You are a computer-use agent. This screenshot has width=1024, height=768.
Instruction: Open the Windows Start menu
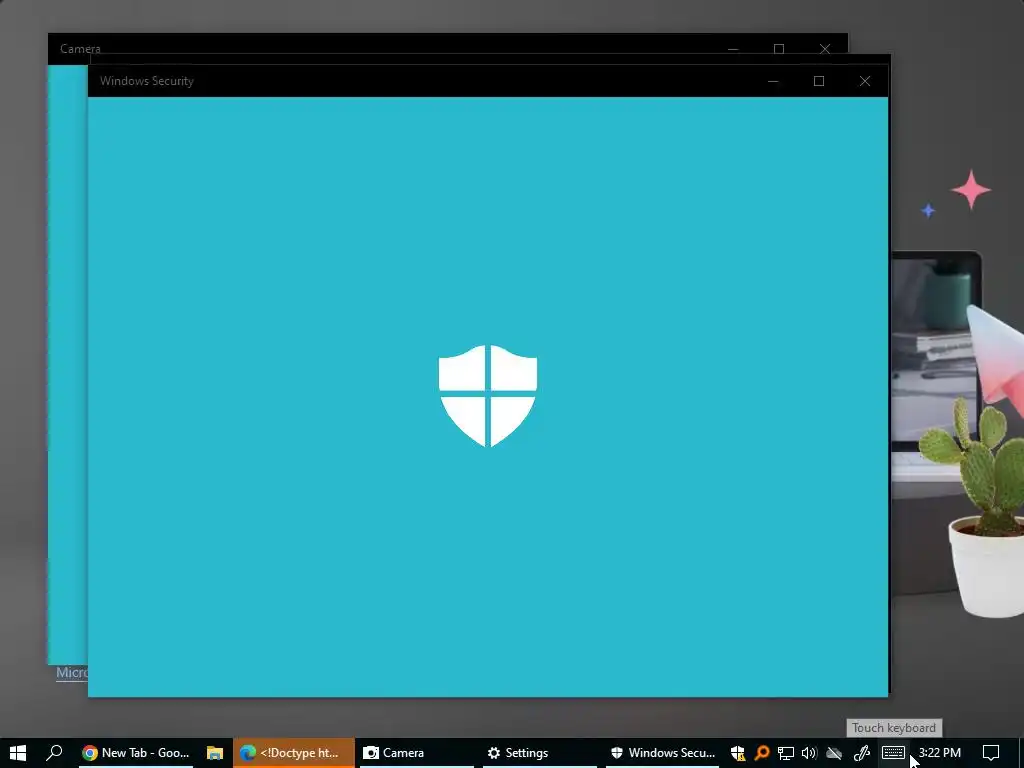click(18, 753)
